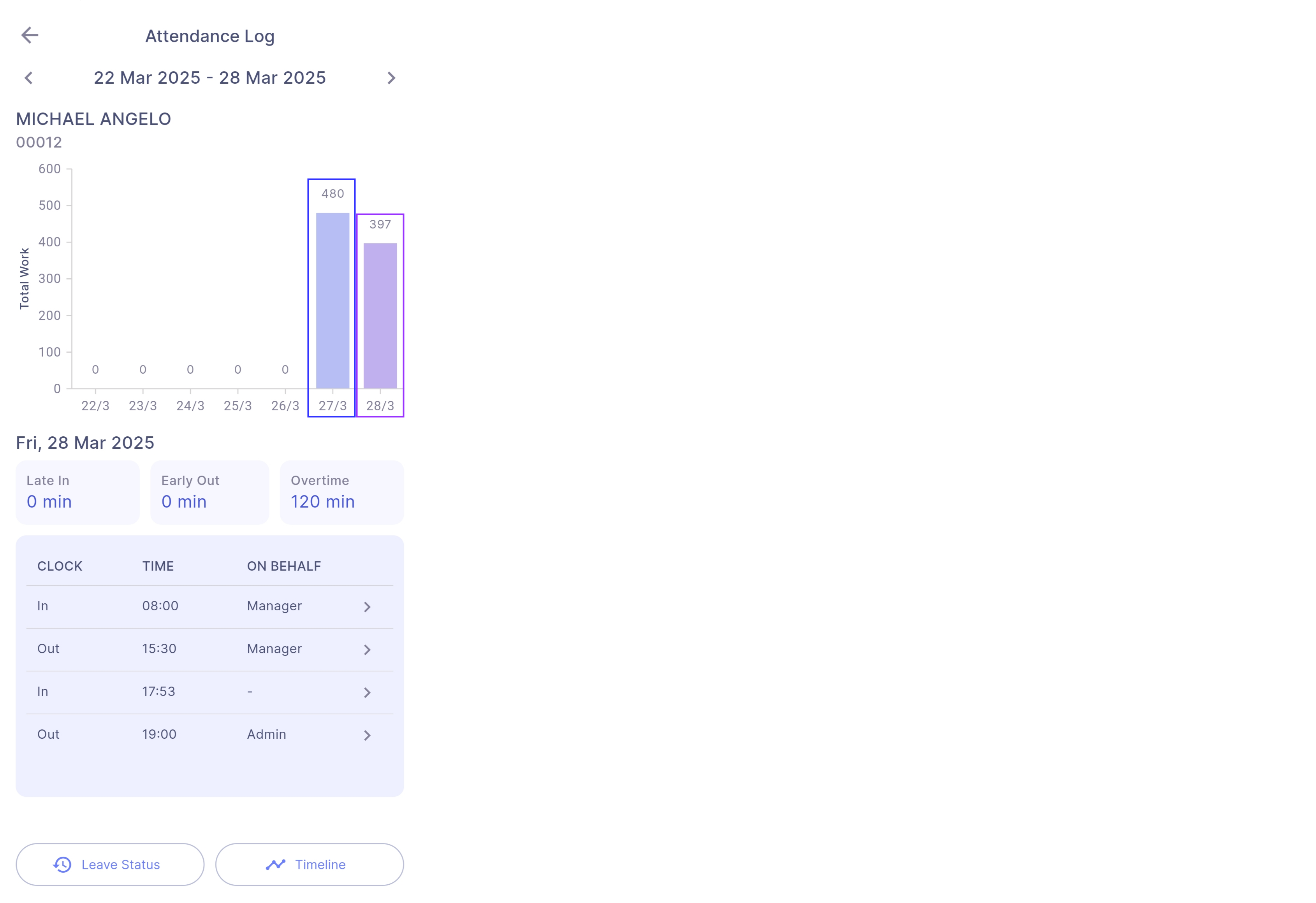Screen dimensions: 1316x903
Task: Select the 22/3 date on the chart
Action: tap(95, 405)
